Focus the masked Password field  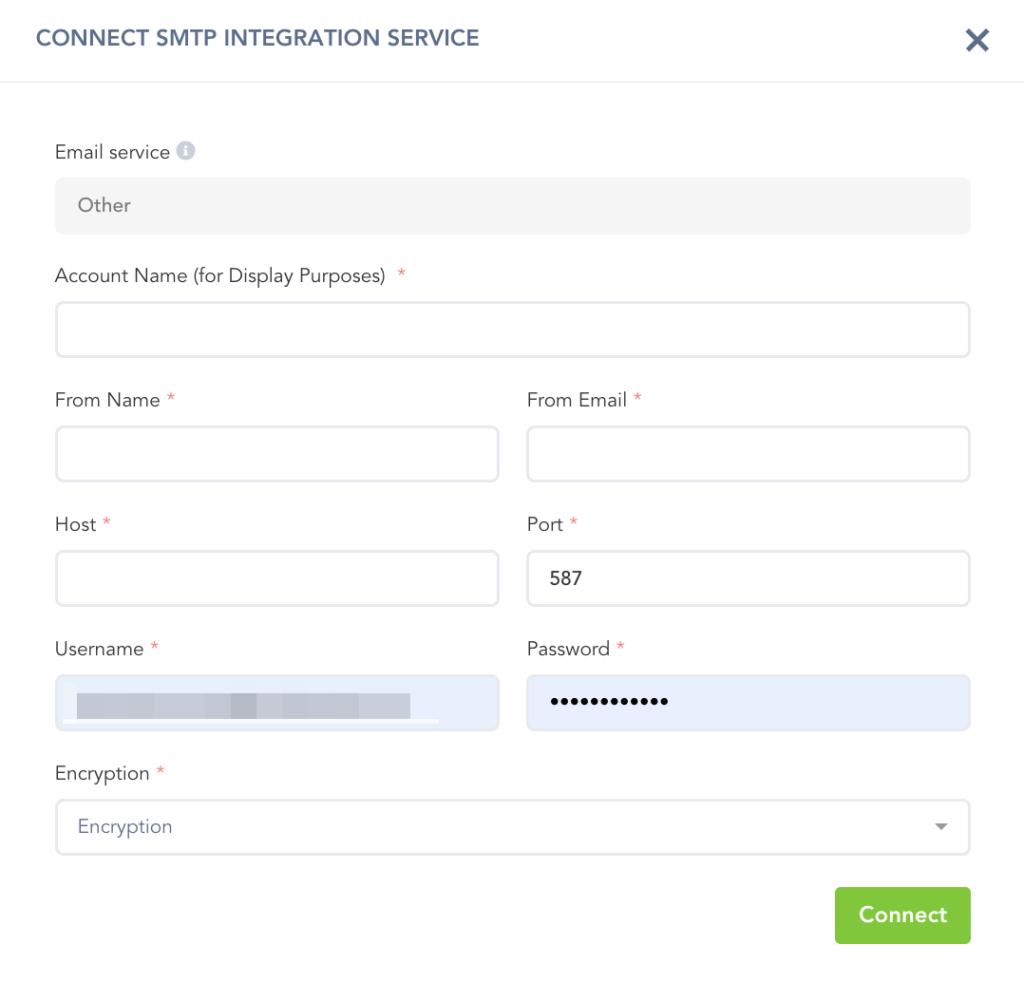tap(748, 703)
